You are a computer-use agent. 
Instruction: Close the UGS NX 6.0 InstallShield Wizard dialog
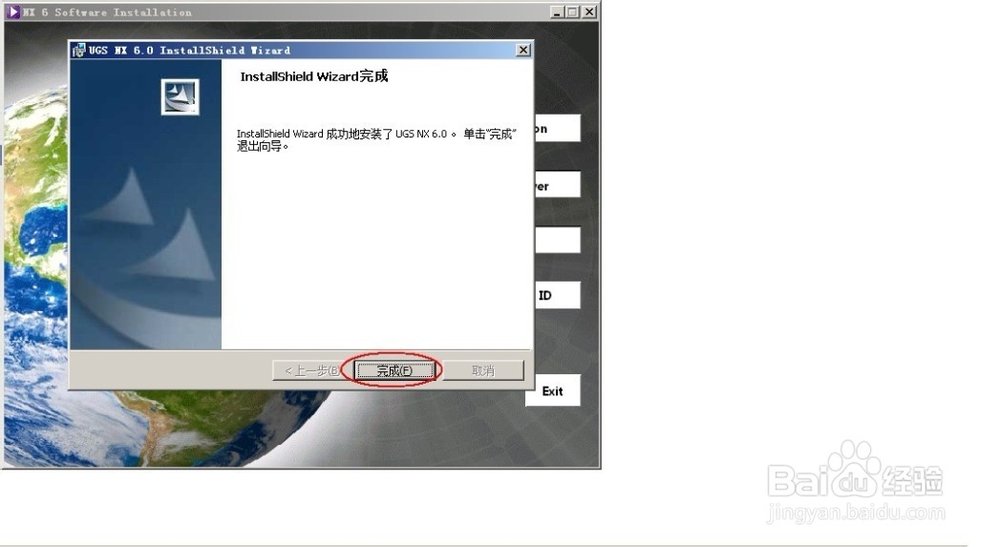coord(523,50)
